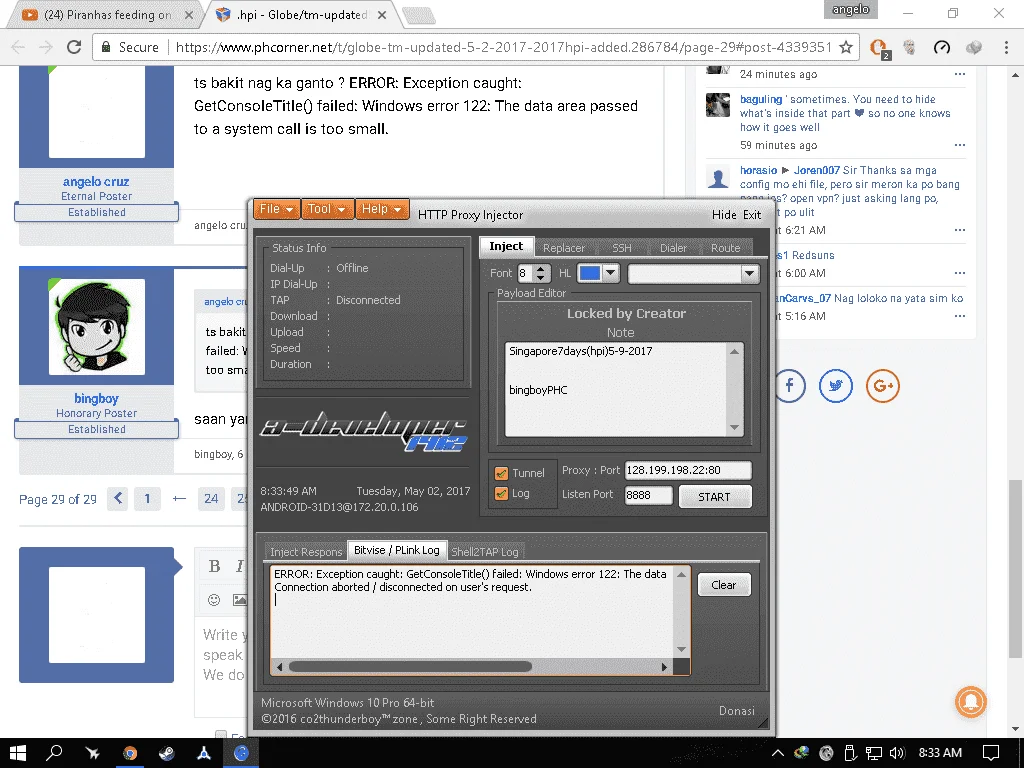Open the Tool menu in HTTP Proxy Injector
The image size is (1024, 768).
(x=327, y=209)
